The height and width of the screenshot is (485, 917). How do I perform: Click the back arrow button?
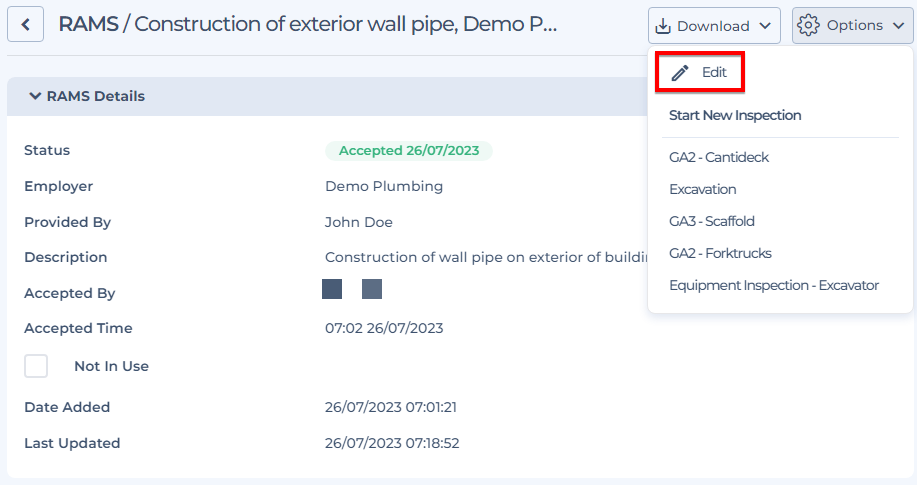pos(25,25)
